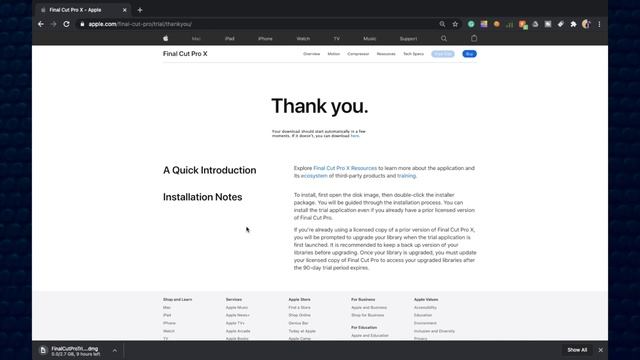Open the Chrome three-dot menu
Screen dimensions: 640x360
[x=599, y=24]
